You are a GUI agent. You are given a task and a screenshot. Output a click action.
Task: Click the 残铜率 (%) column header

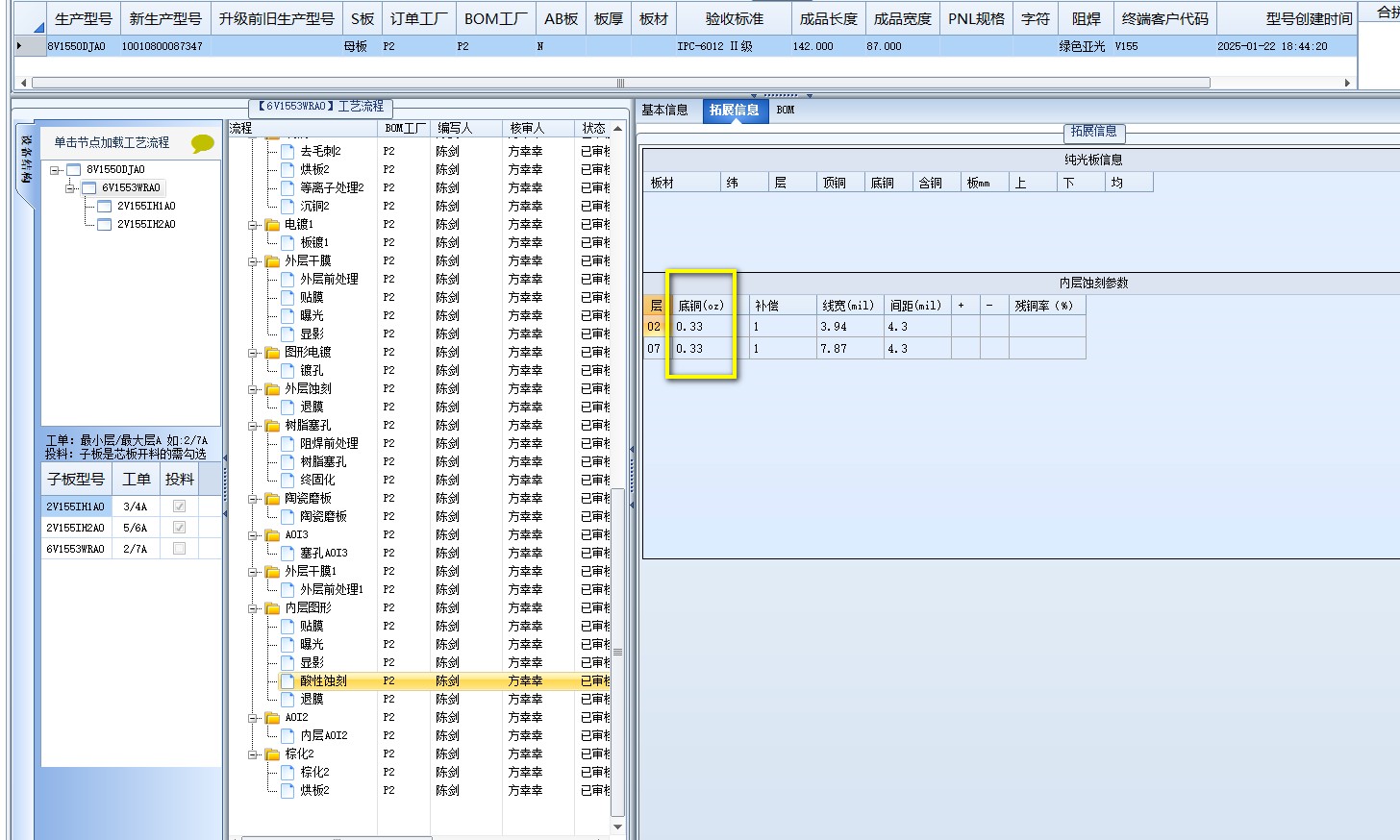1047,306
